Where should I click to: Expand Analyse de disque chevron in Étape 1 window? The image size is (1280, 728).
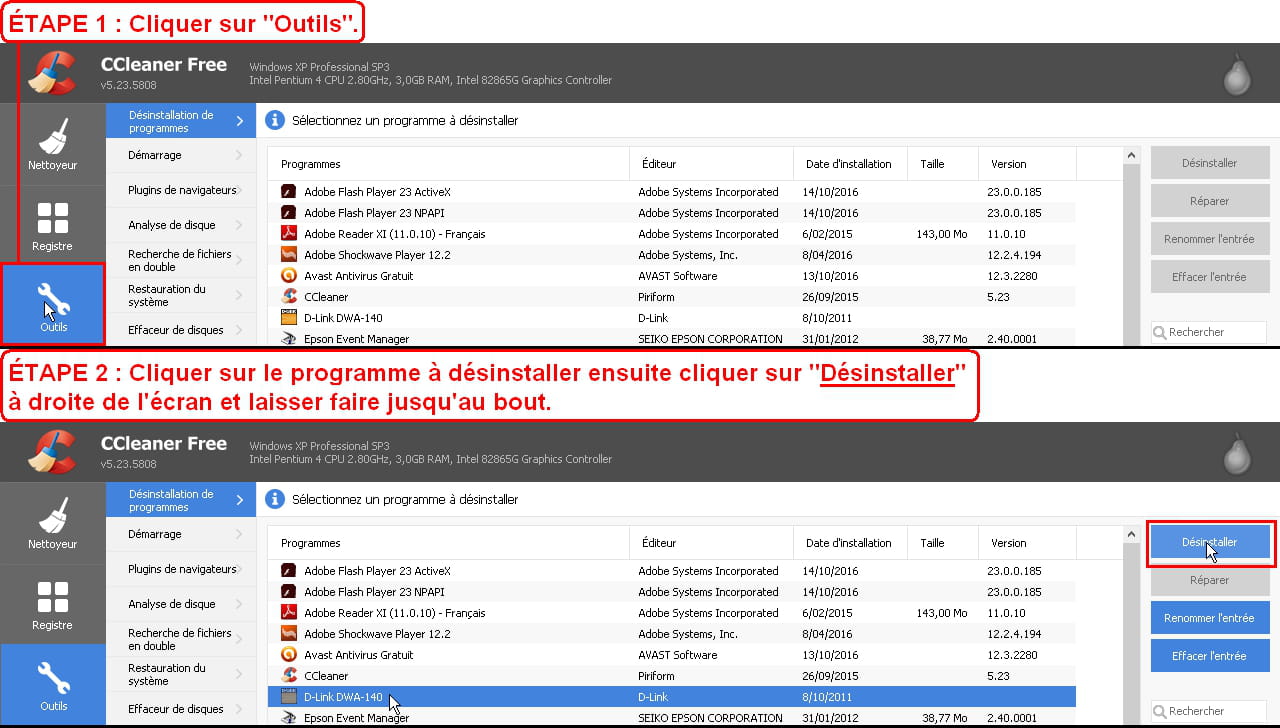point(239,225)
